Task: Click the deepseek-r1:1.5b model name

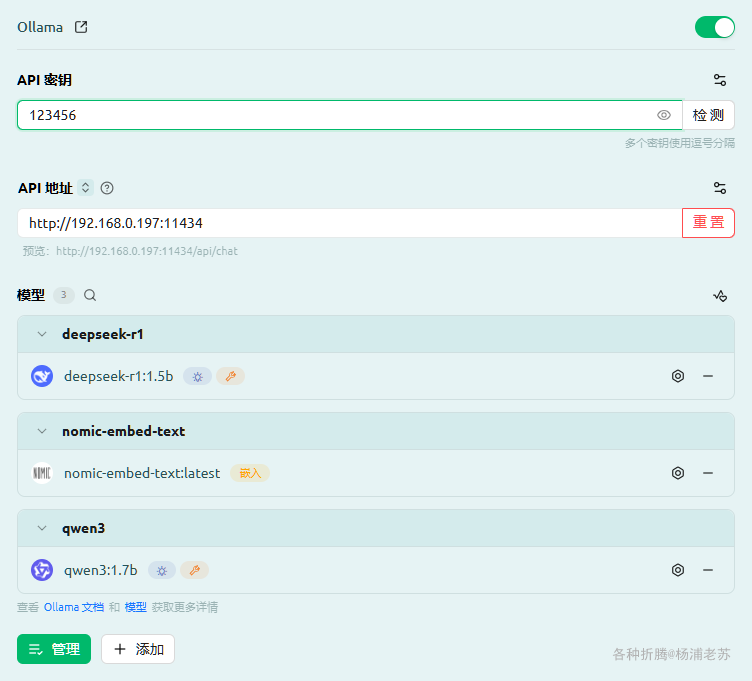Action: pos(119,376)
